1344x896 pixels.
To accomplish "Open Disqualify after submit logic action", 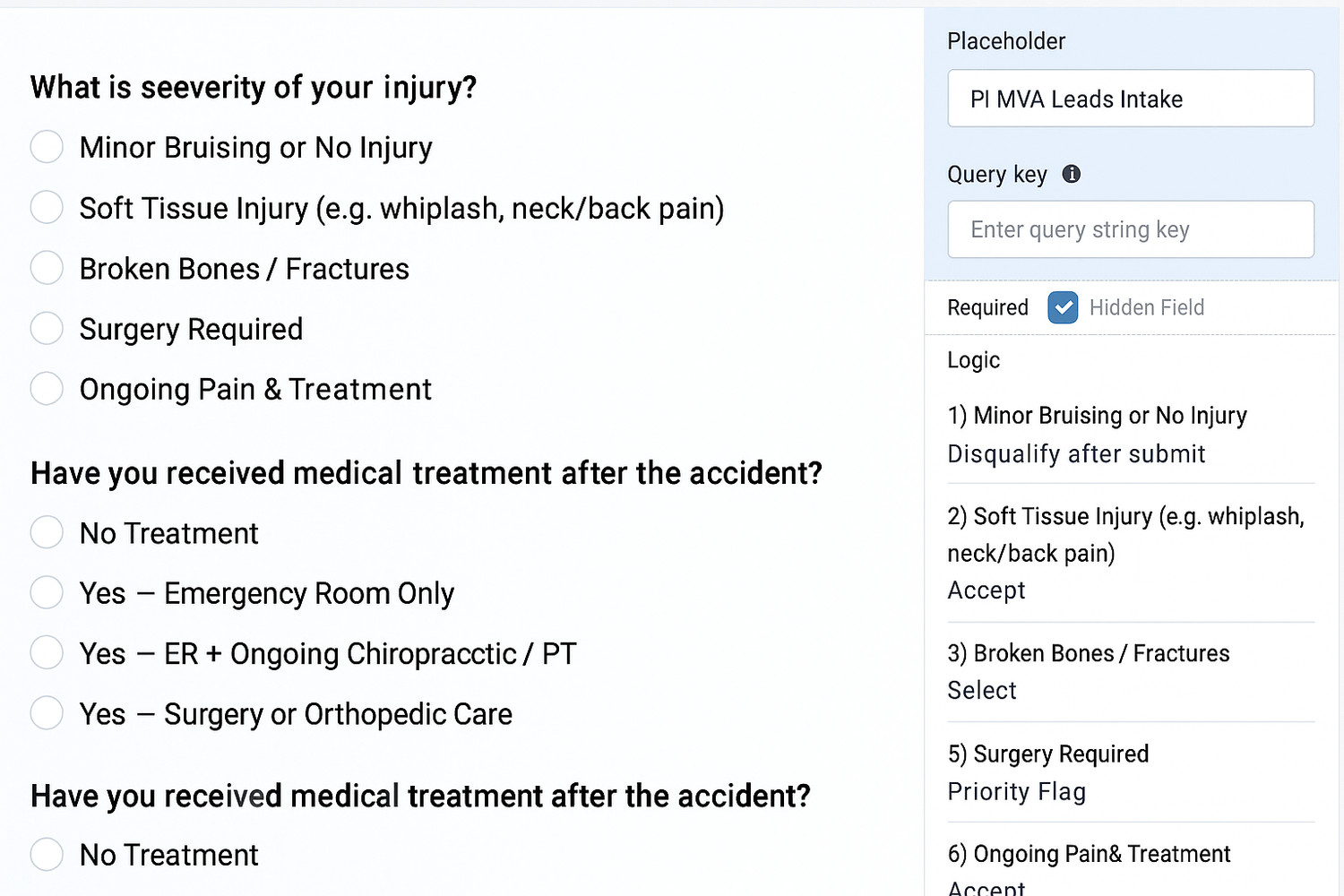I will [x=1075, y=454].
